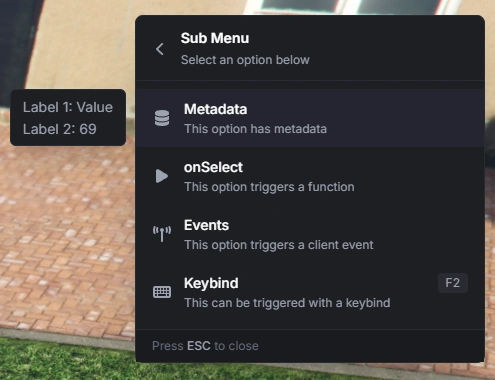Click 'This can be triggered with a keybind'

[x=287, y=303]
